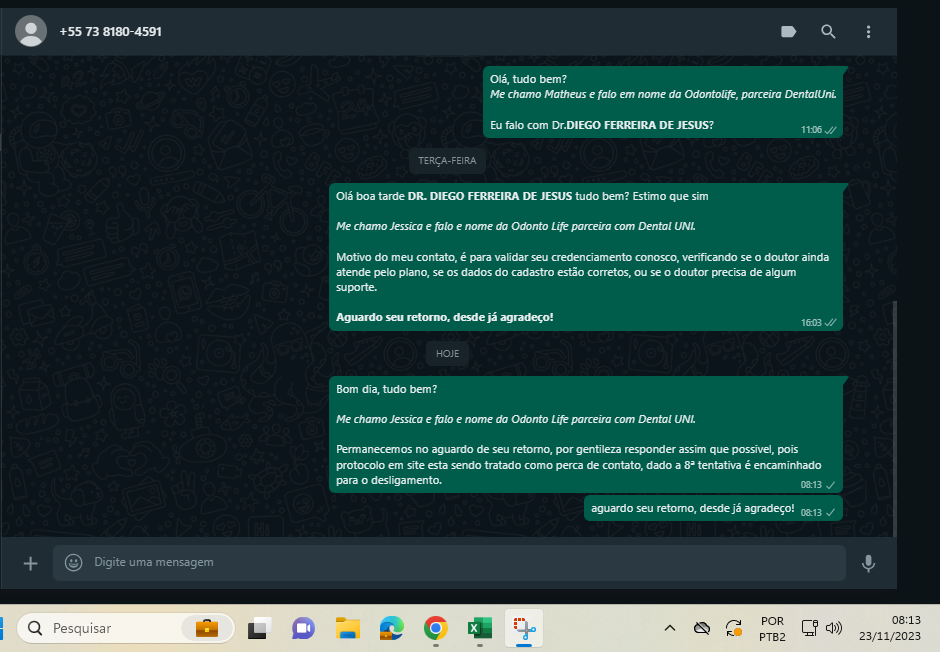Image resolution: width=940 pixels, height=652 pixels.
Task: Open the volume speaker control
Action: coord(834,628)
